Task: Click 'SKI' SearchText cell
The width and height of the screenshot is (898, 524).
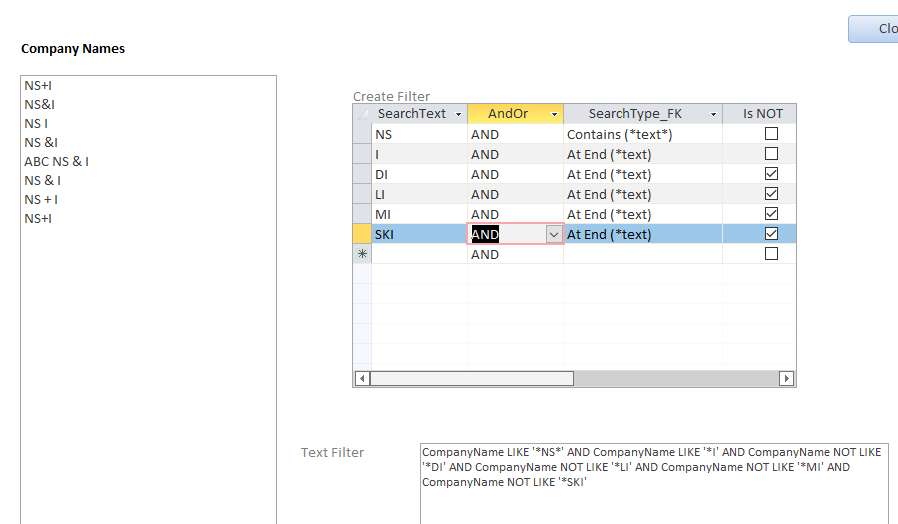Action: [x=419, y=234]
